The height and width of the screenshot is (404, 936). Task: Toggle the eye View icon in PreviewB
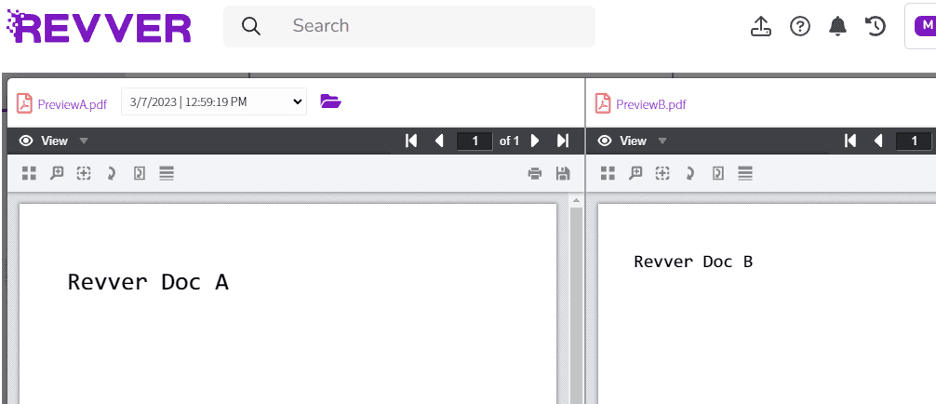(606, 141)
